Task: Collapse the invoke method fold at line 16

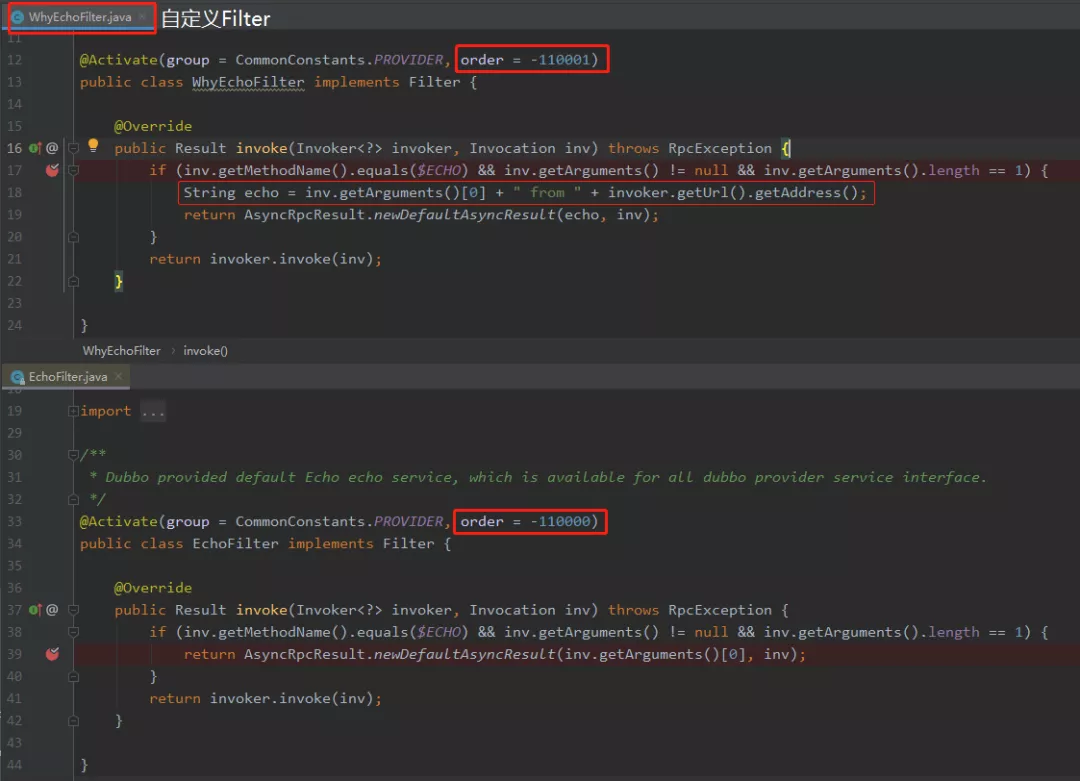Action: click(73, 148)
